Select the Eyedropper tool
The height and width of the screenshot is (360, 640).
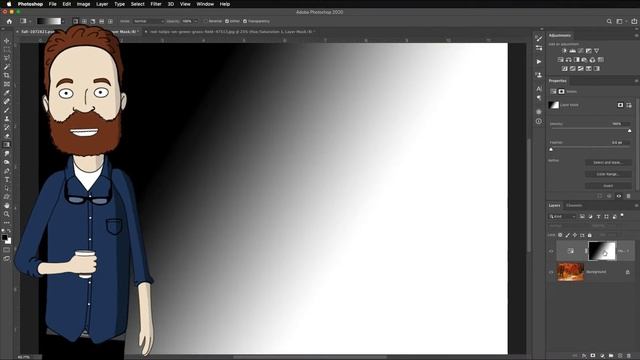(7, 93)
